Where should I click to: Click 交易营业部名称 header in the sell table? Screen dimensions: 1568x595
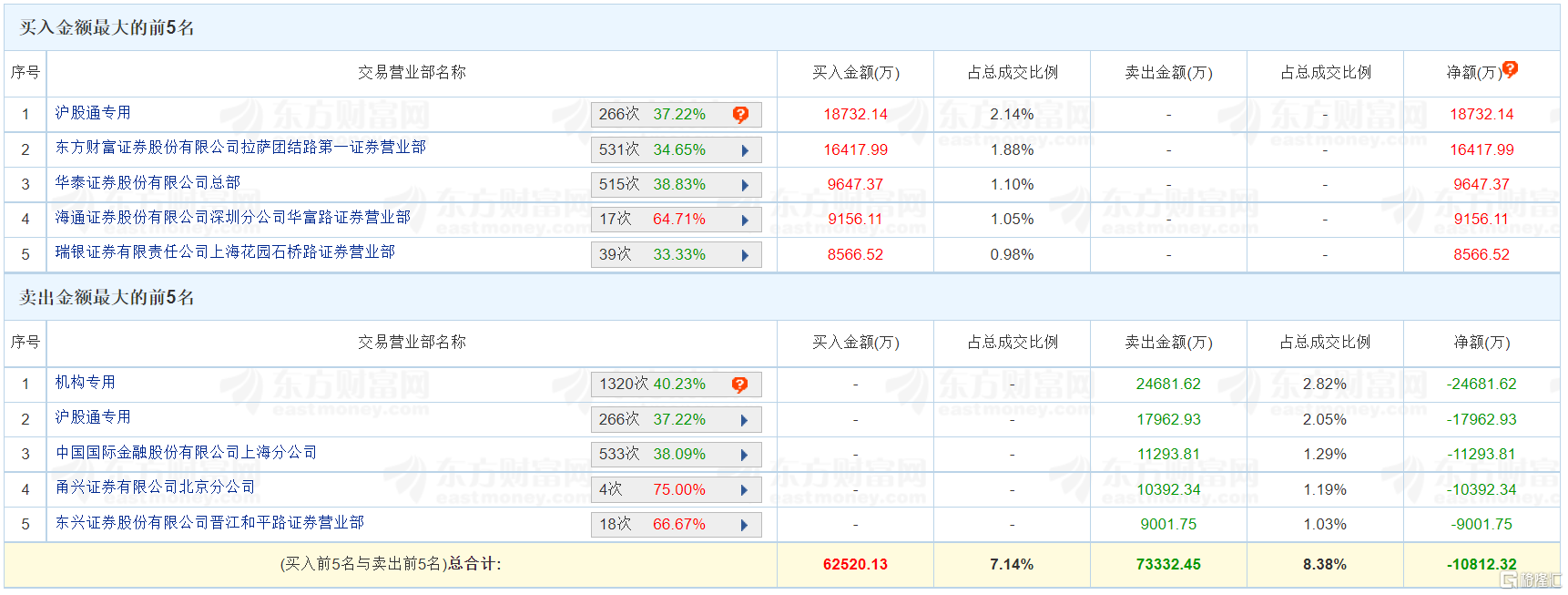pyautogui.click(x=412, y=342)
